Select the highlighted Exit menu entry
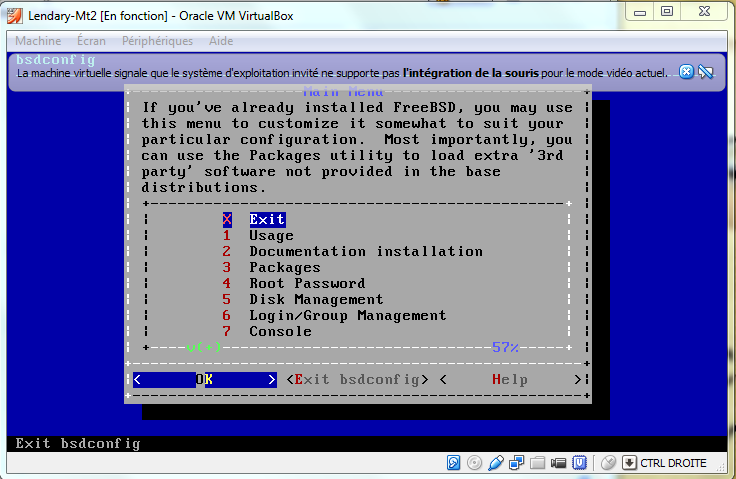 (267, 219)
